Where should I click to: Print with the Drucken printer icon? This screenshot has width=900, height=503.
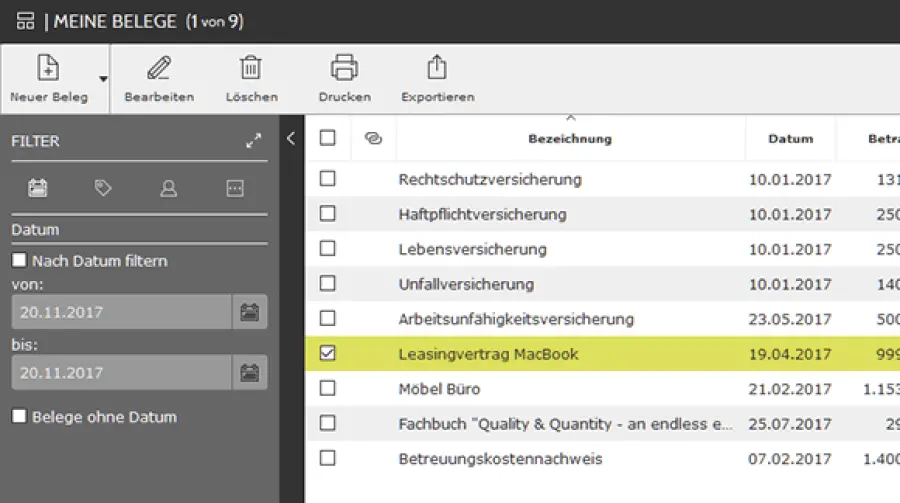[344, 68]
